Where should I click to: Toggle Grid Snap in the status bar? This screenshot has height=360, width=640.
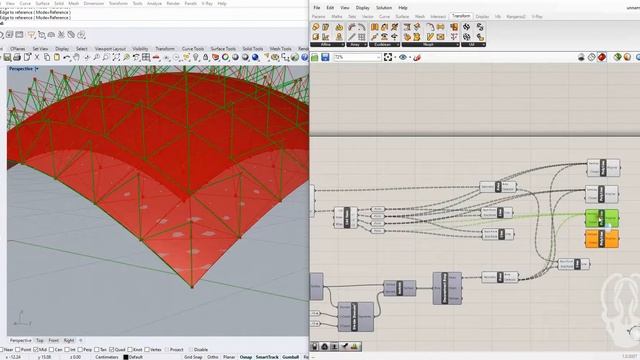click(193, 357)
